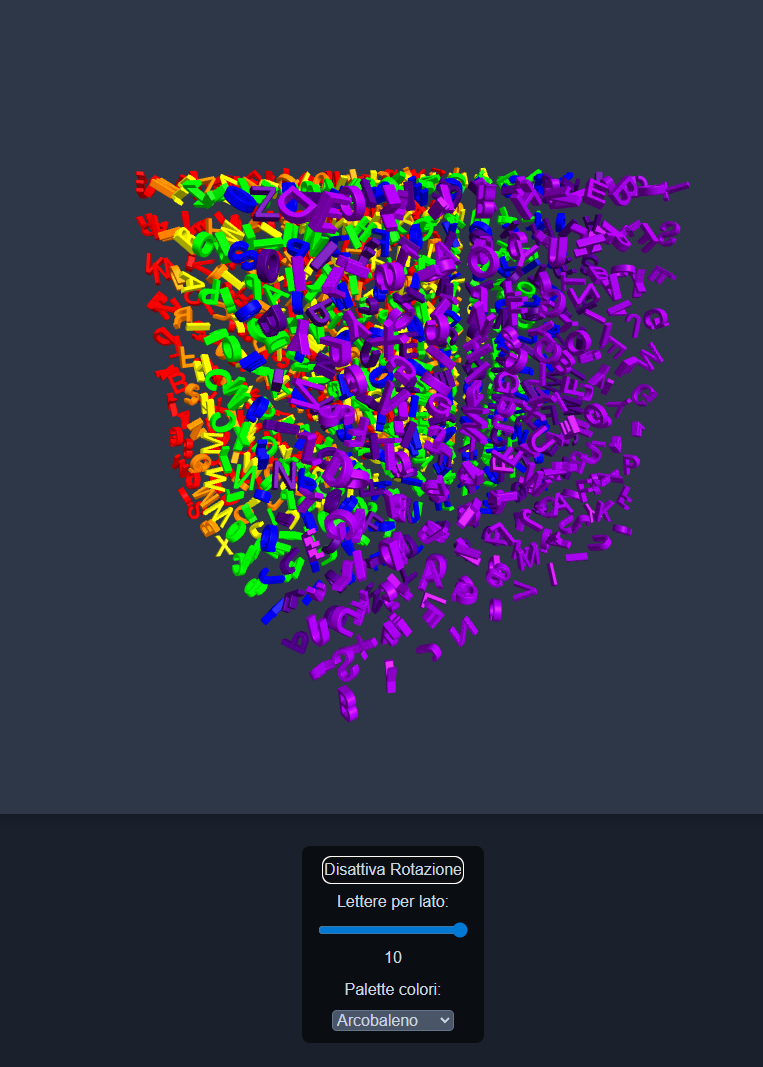The width and height of the screenshot is (763, 1067).
Task: Select the yellow X letter at cube's lower-left
Action: click(x=224, y=547)
